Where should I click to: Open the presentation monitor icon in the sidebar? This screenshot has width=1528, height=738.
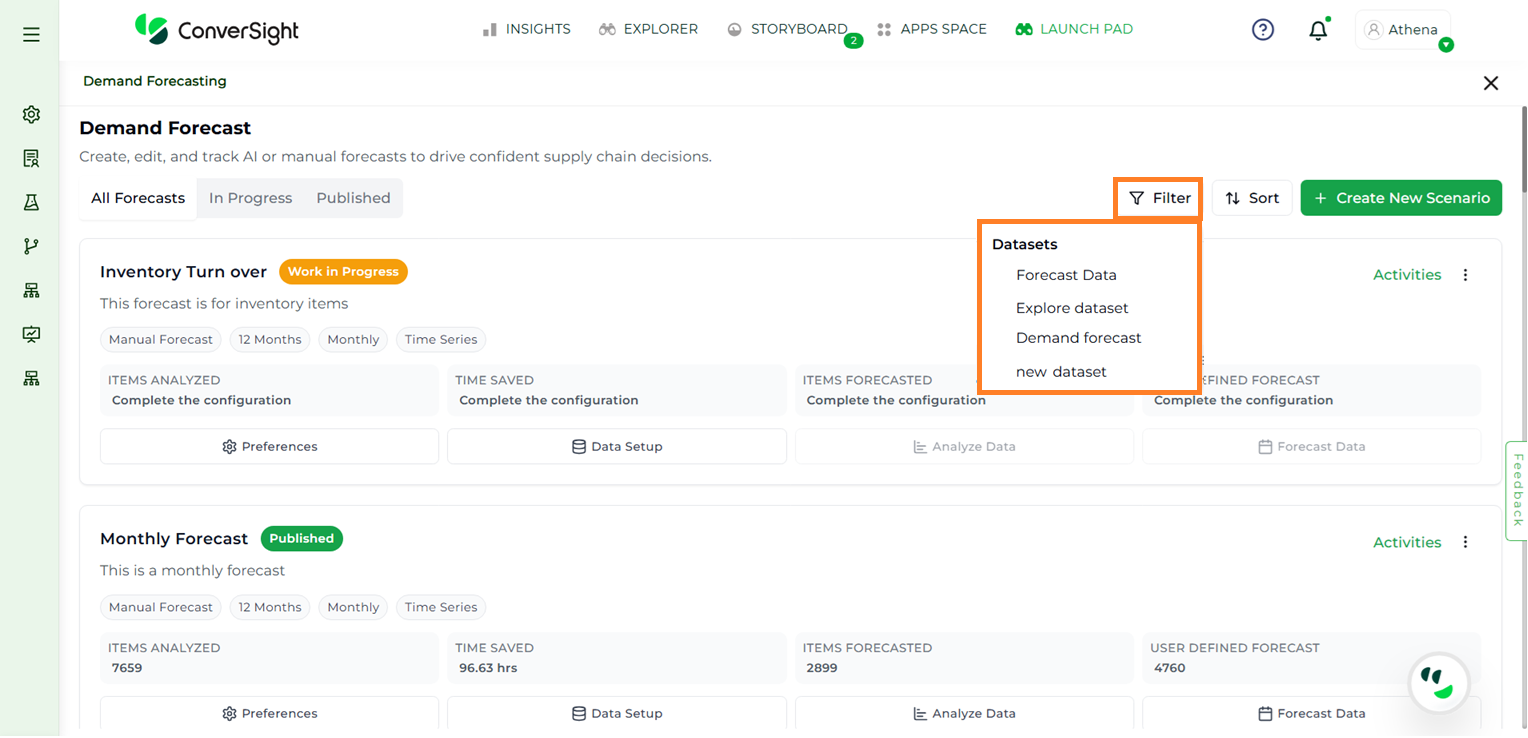click(x=31, y=334)
